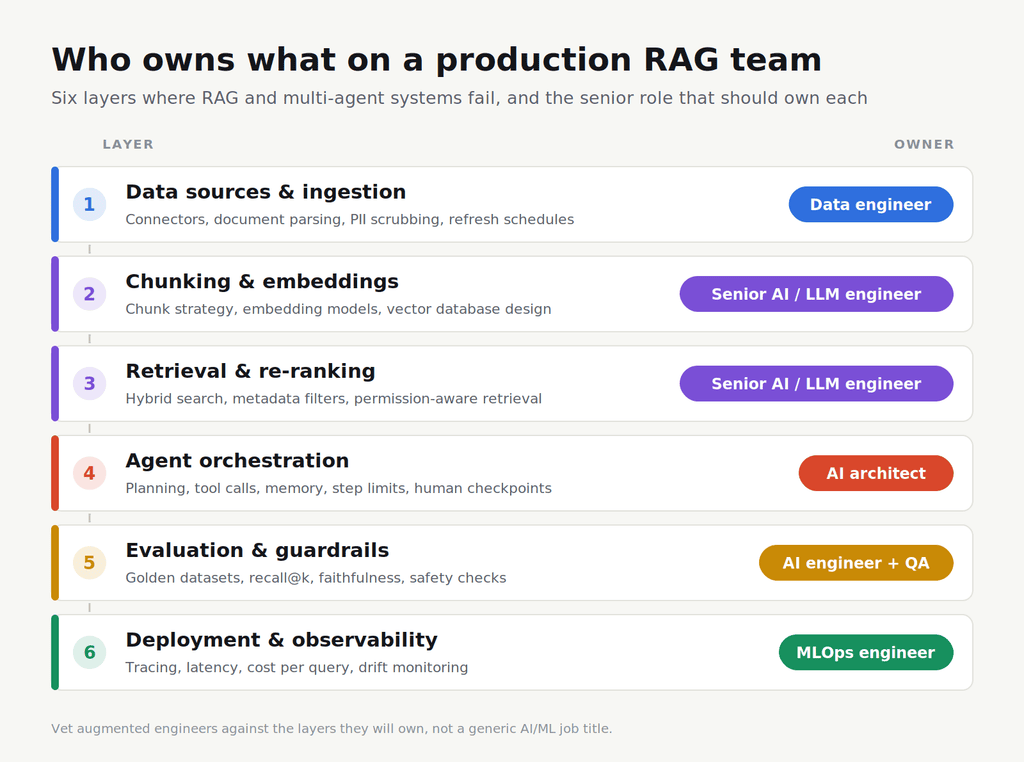The height and width of the screenshot is (762, 1024).
Task: Select the Data engineer owner pill
Action: [871, 204]
